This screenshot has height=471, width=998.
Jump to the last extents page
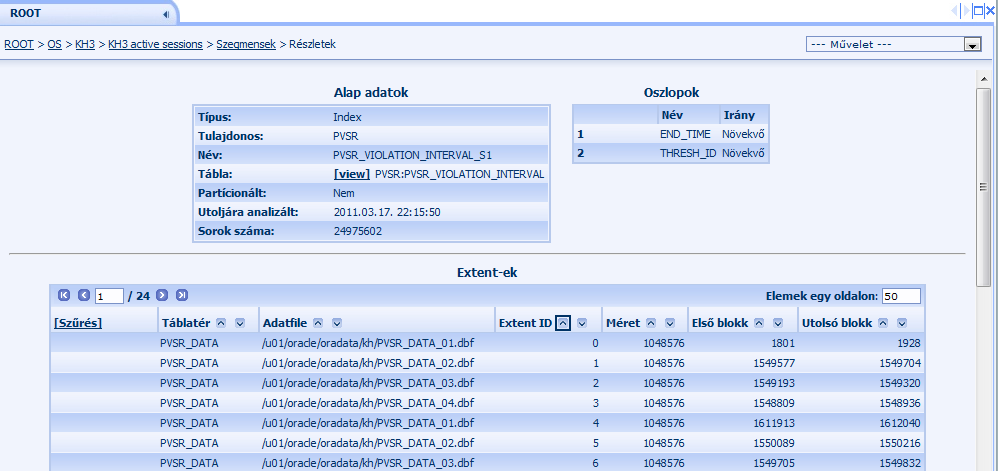tap(182, 296)
